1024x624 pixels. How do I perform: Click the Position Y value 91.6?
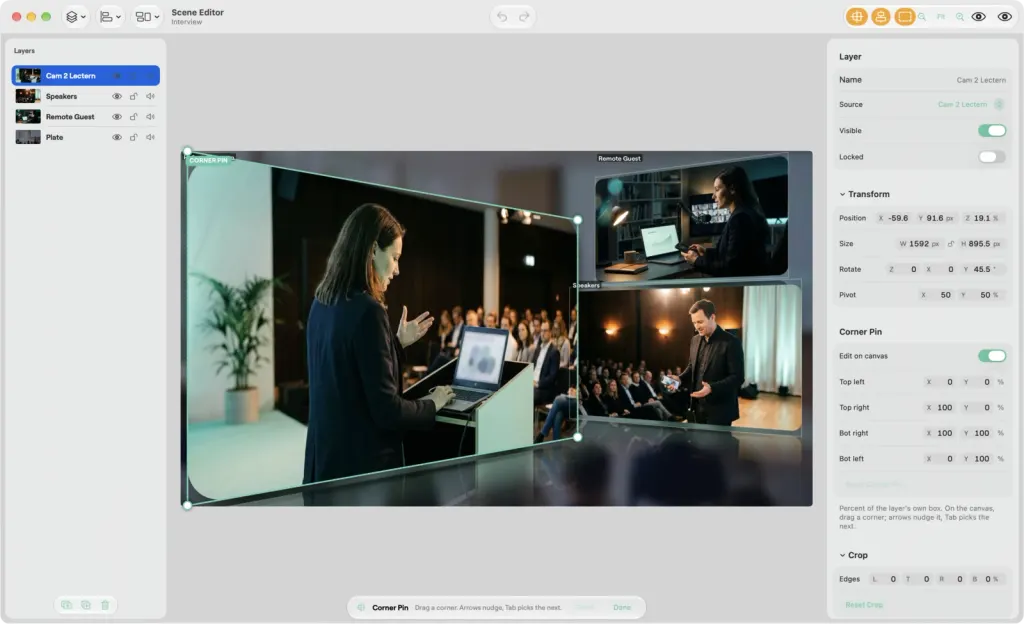pos(935,218)
